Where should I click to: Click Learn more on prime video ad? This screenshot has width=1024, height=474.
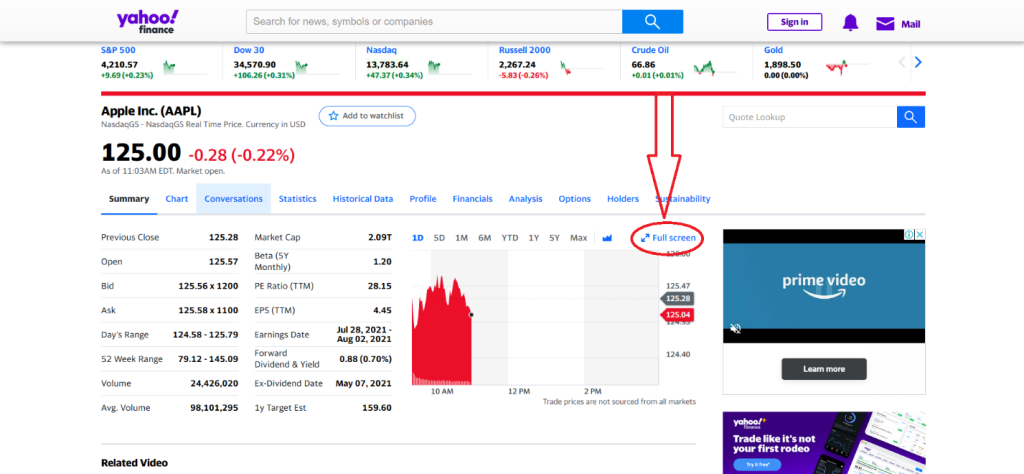pyautogui.click(x=824, y=369)
